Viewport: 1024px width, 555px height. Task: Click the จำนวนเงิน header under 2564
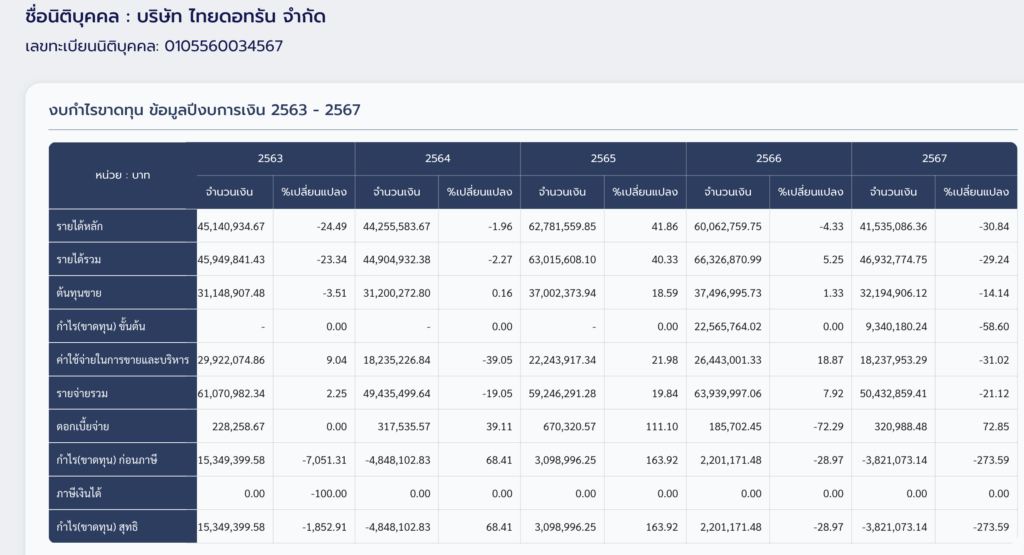pos(395,192)
